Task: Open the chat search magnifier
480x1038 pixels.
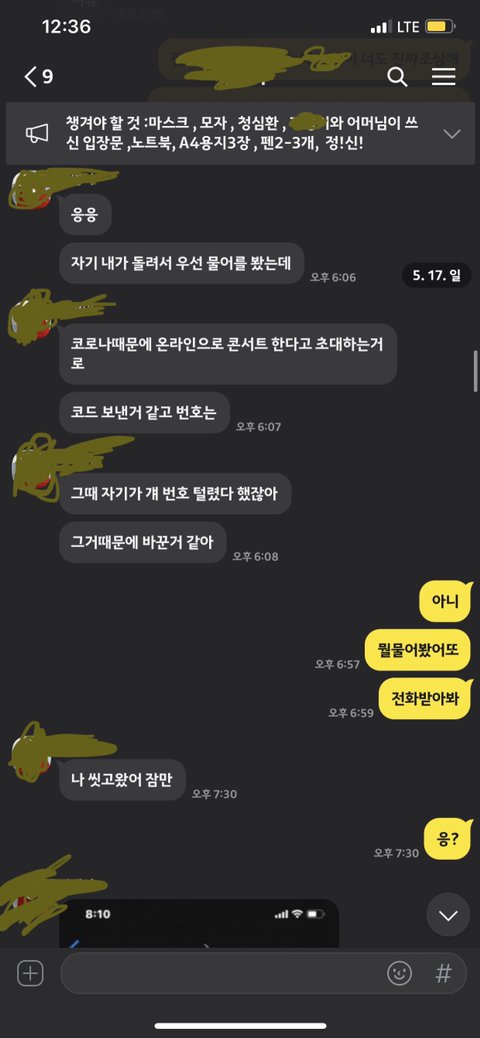Action: click(x=397, y=77)
